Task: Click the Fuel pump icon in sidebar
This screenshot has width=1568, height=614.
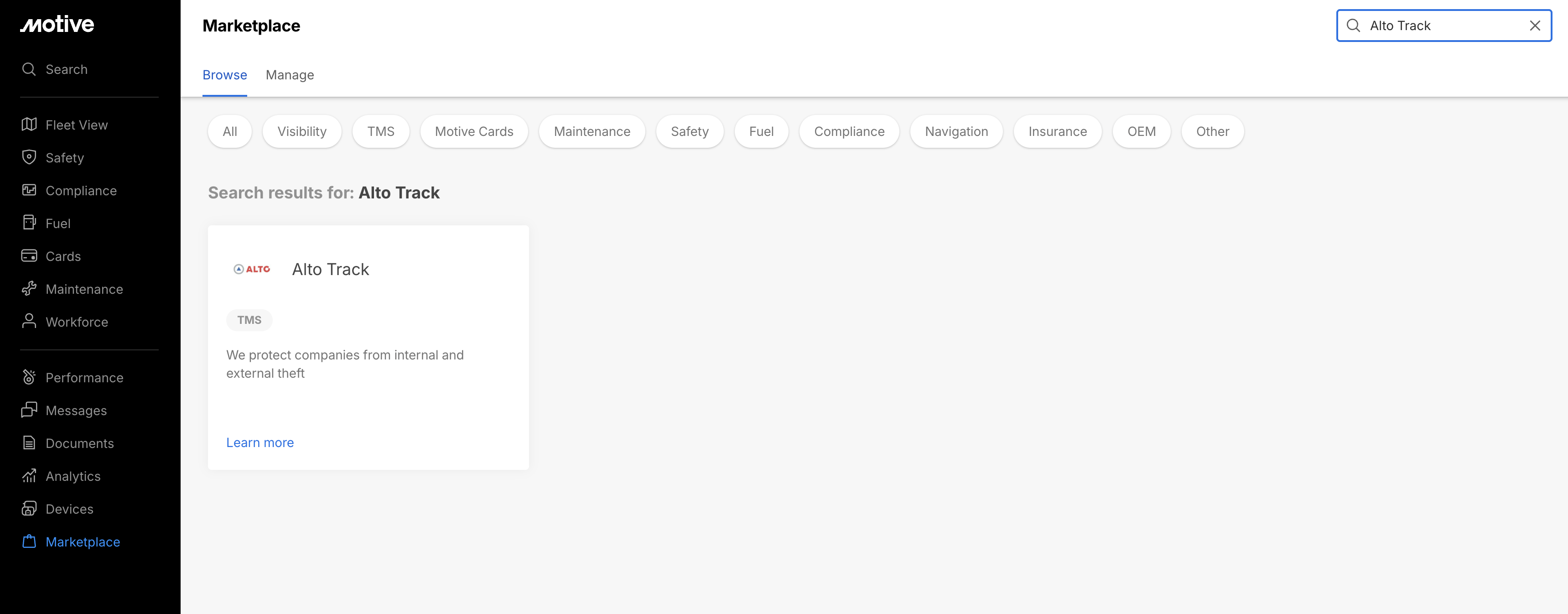Action: coord(29,223)
